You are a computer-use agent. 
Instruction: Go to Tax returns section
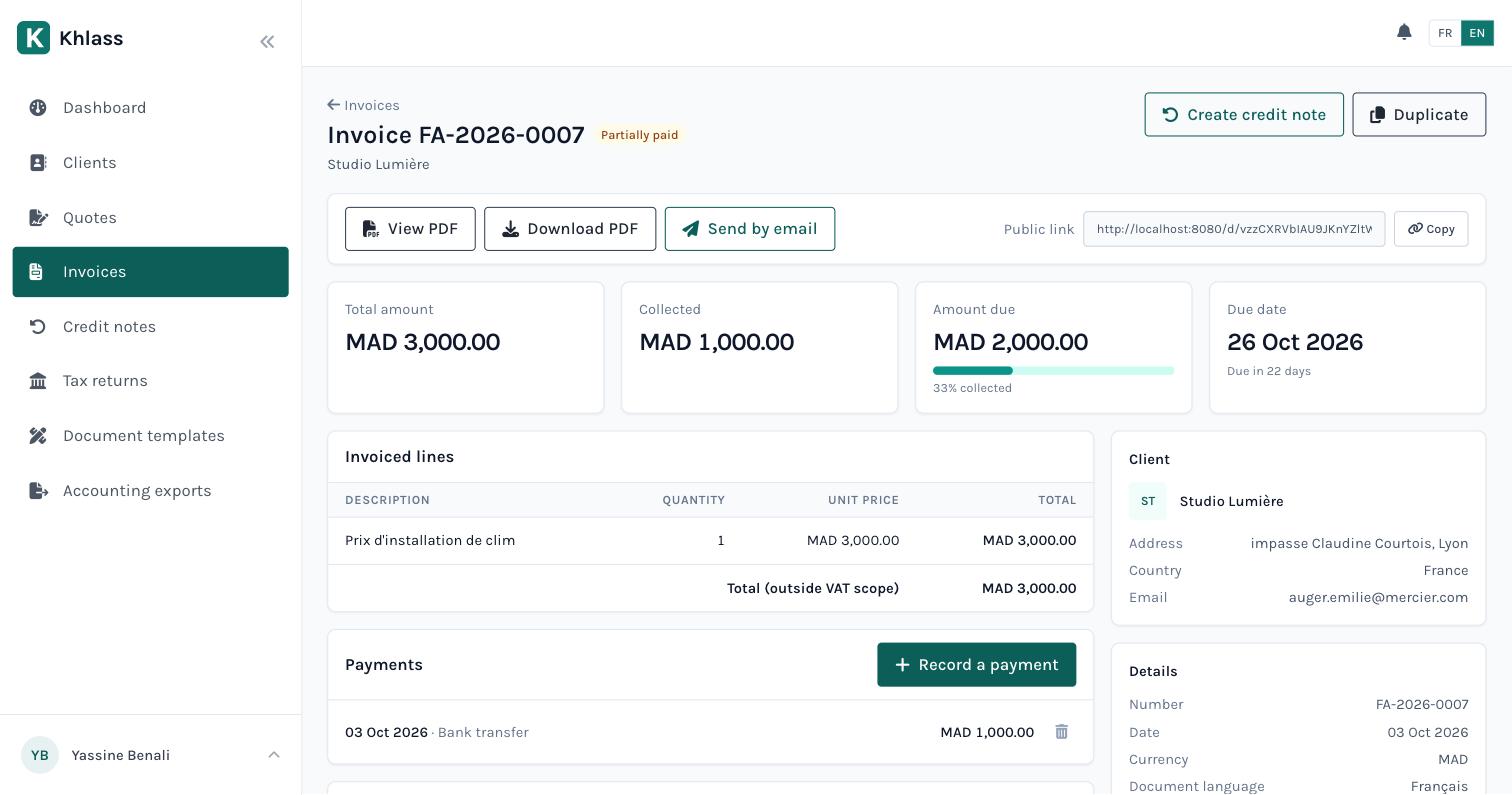point(150,381)
